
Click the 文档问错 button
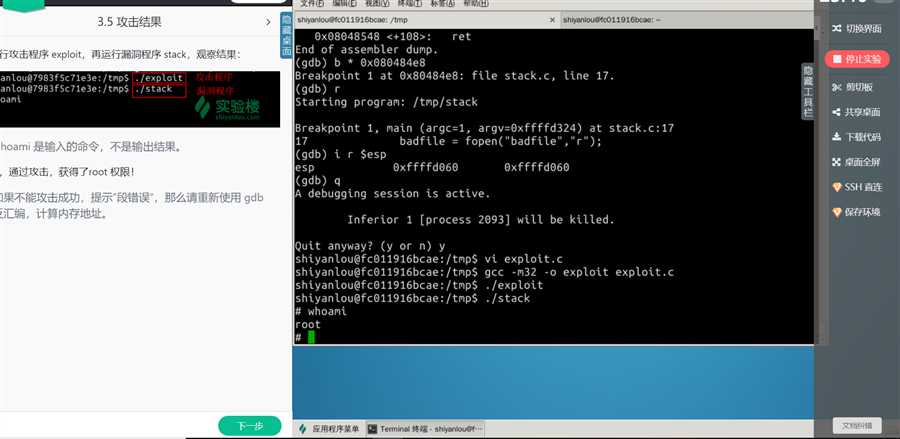[x=857, y=425]
